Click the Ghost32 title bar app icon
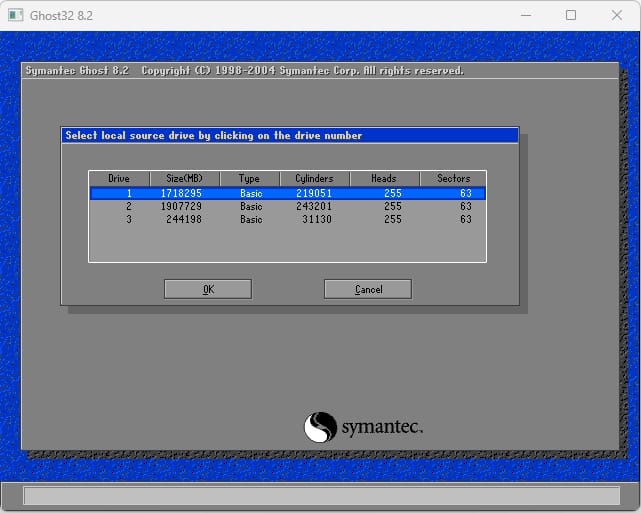 click(x=16, y=16)
